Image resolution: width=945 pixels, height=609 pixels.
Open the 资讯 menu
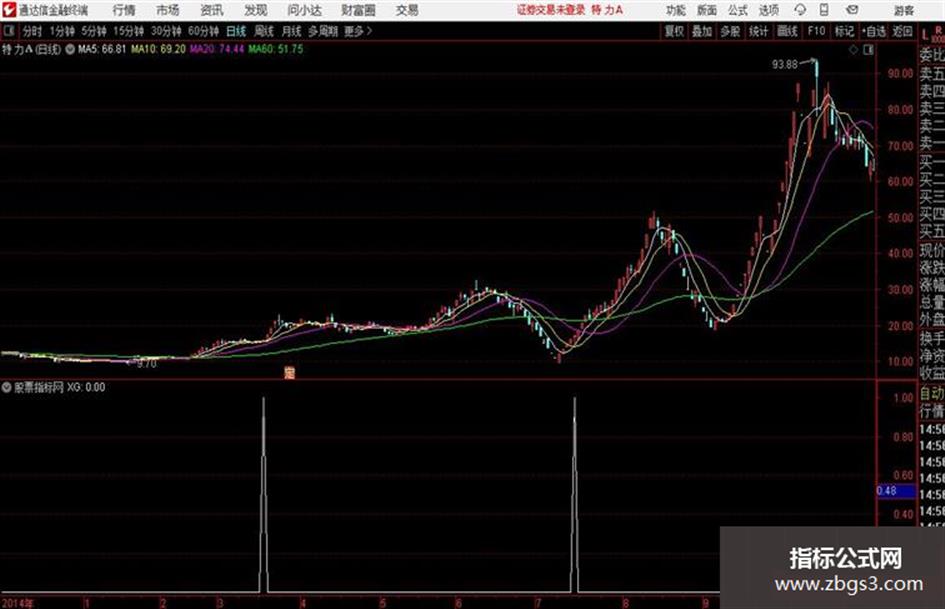point(212,10)
